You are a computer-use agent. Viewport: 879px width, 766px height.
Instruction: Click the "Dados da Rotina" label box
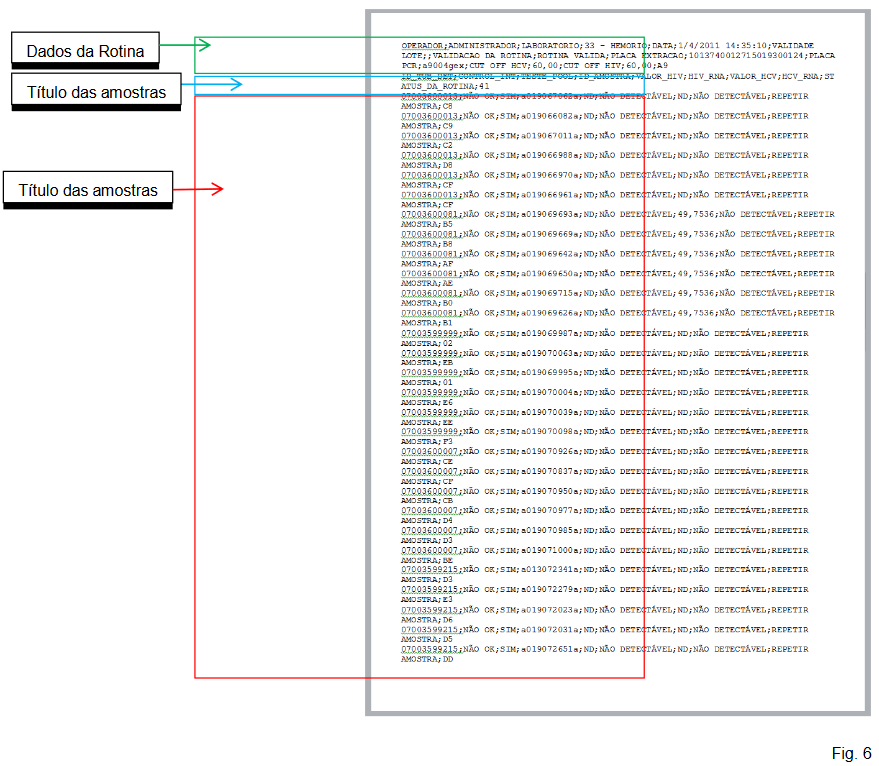coord(85,50)
